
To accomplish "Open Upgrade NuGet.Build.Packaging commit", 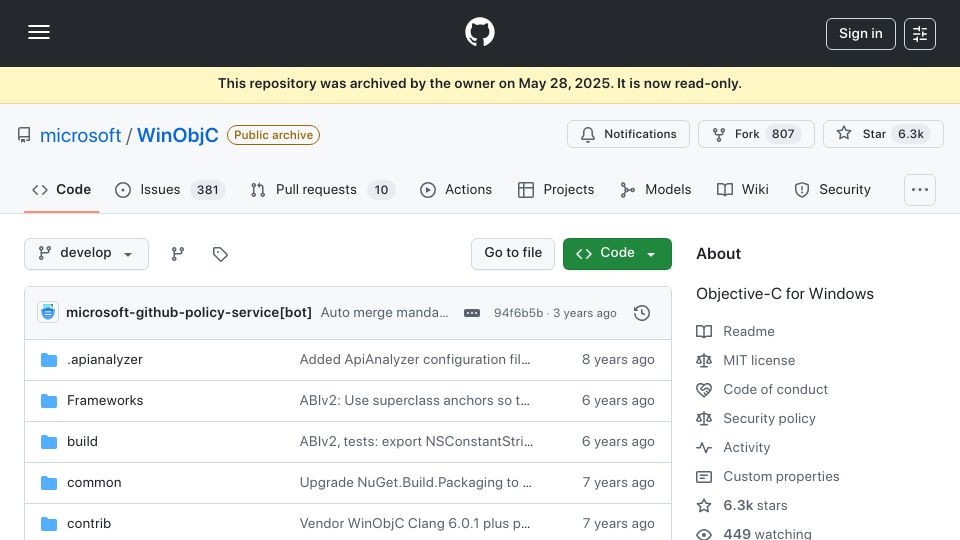I will (416, 482).
